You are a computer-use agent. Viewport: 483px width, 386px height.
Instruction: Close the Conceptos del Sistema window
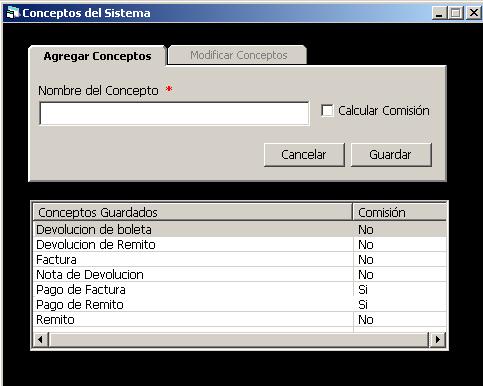click(x=474, y=13)
